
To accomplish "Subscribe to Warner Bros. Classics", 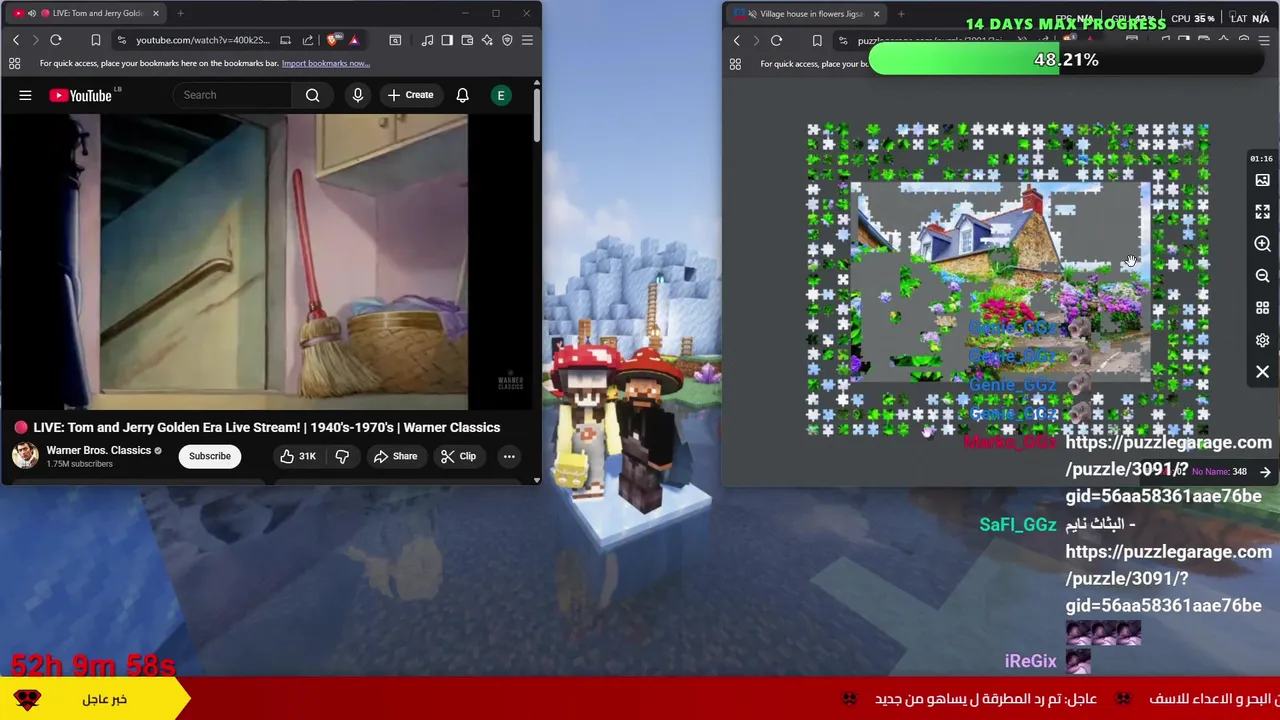I will (x=210, y=456).
